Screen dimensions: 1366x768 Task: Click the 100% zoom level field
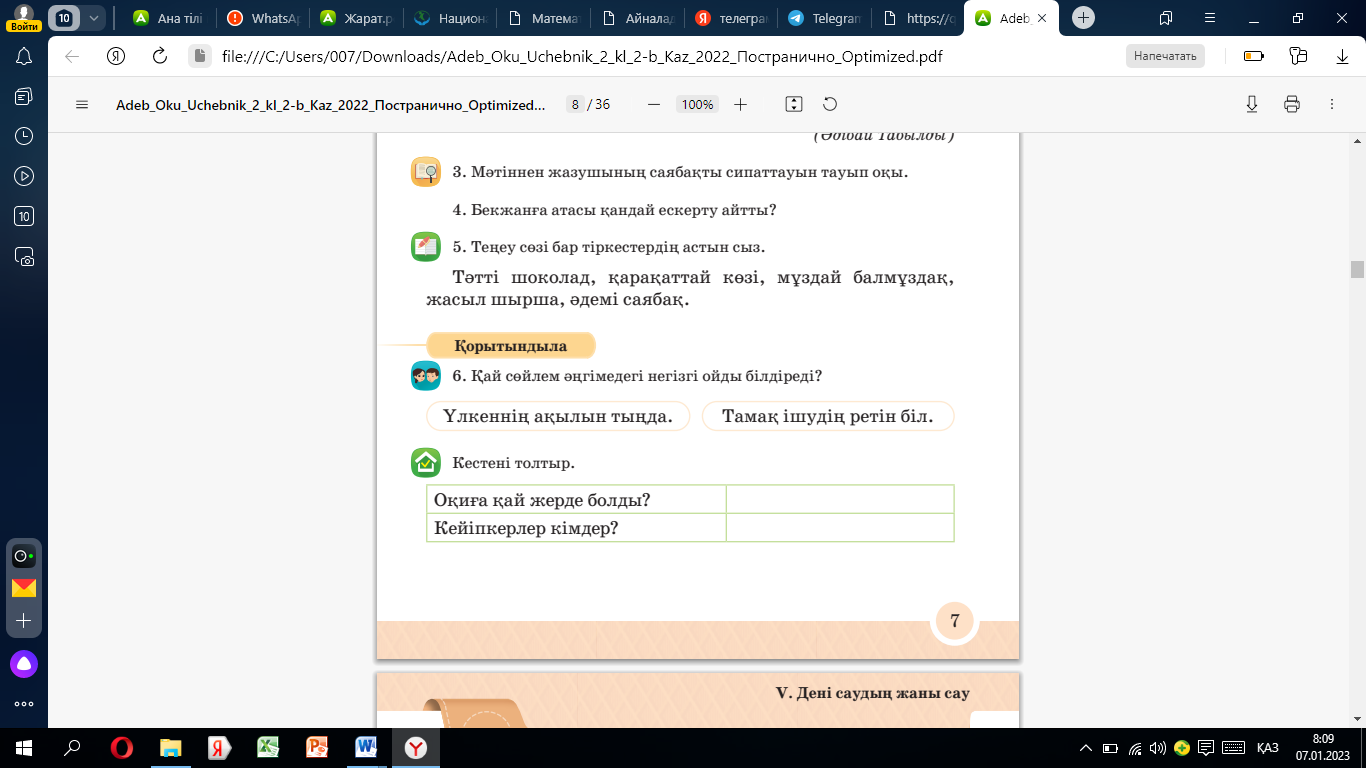point(697,104)
